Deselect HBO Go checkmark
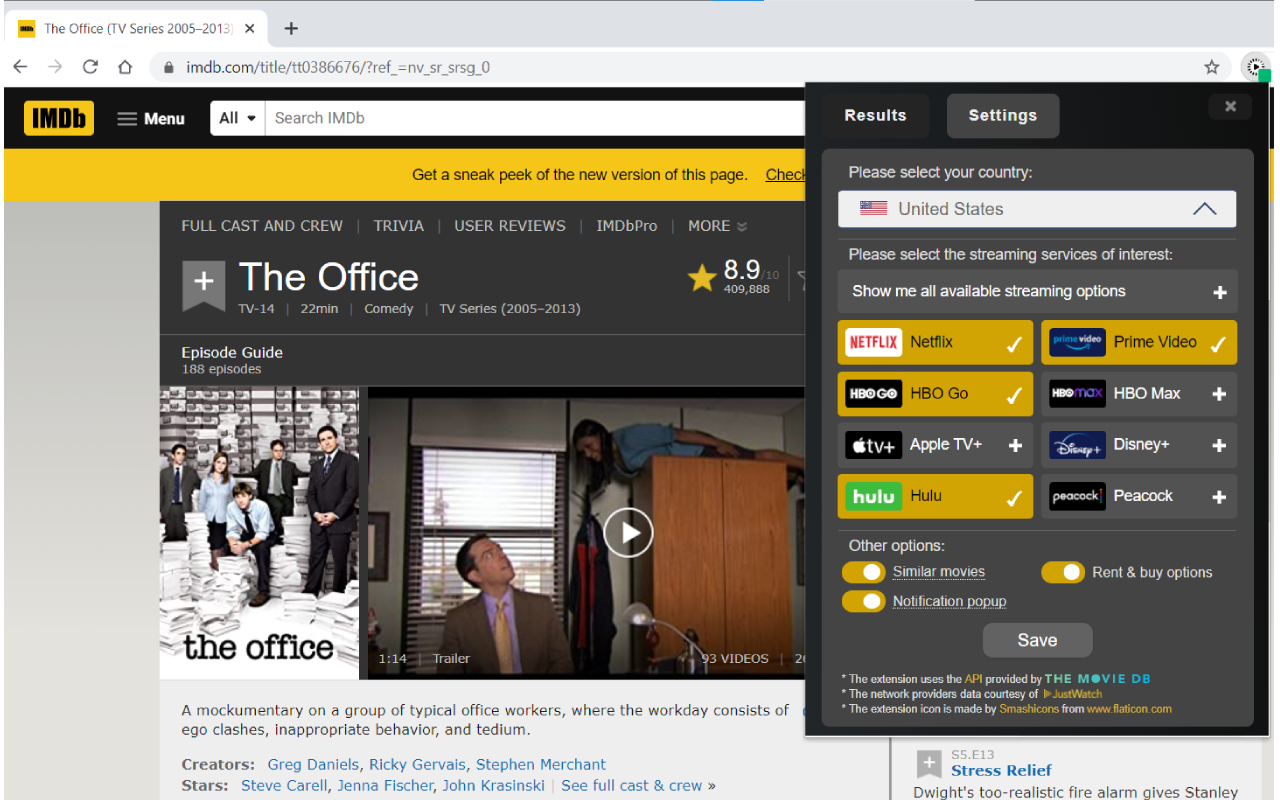The image size is (1280, 800). coord(1014,395)
